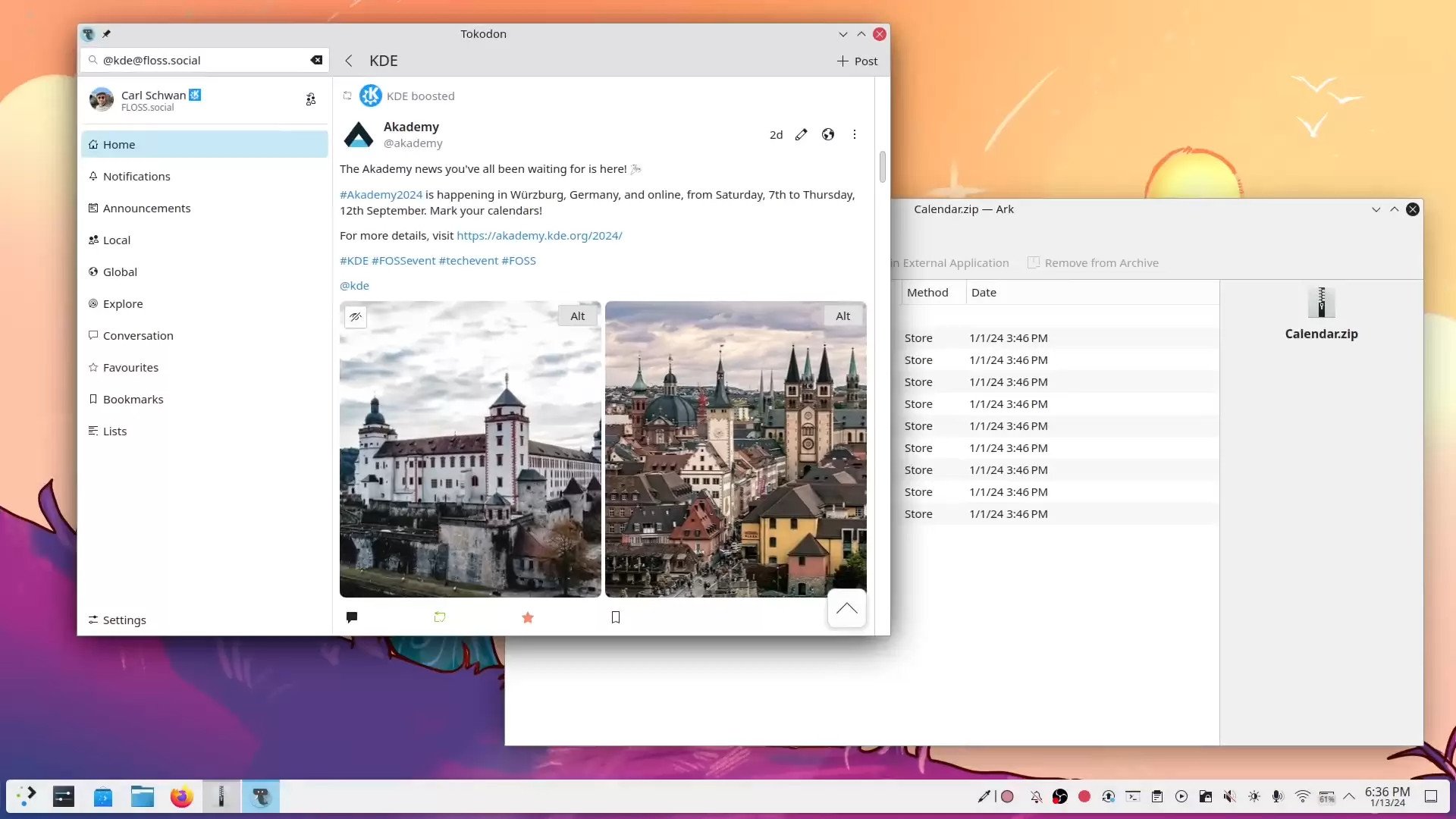Open Notifications in the sidebar
This screenshot has width=1456, height=819.
click(205, 176)
